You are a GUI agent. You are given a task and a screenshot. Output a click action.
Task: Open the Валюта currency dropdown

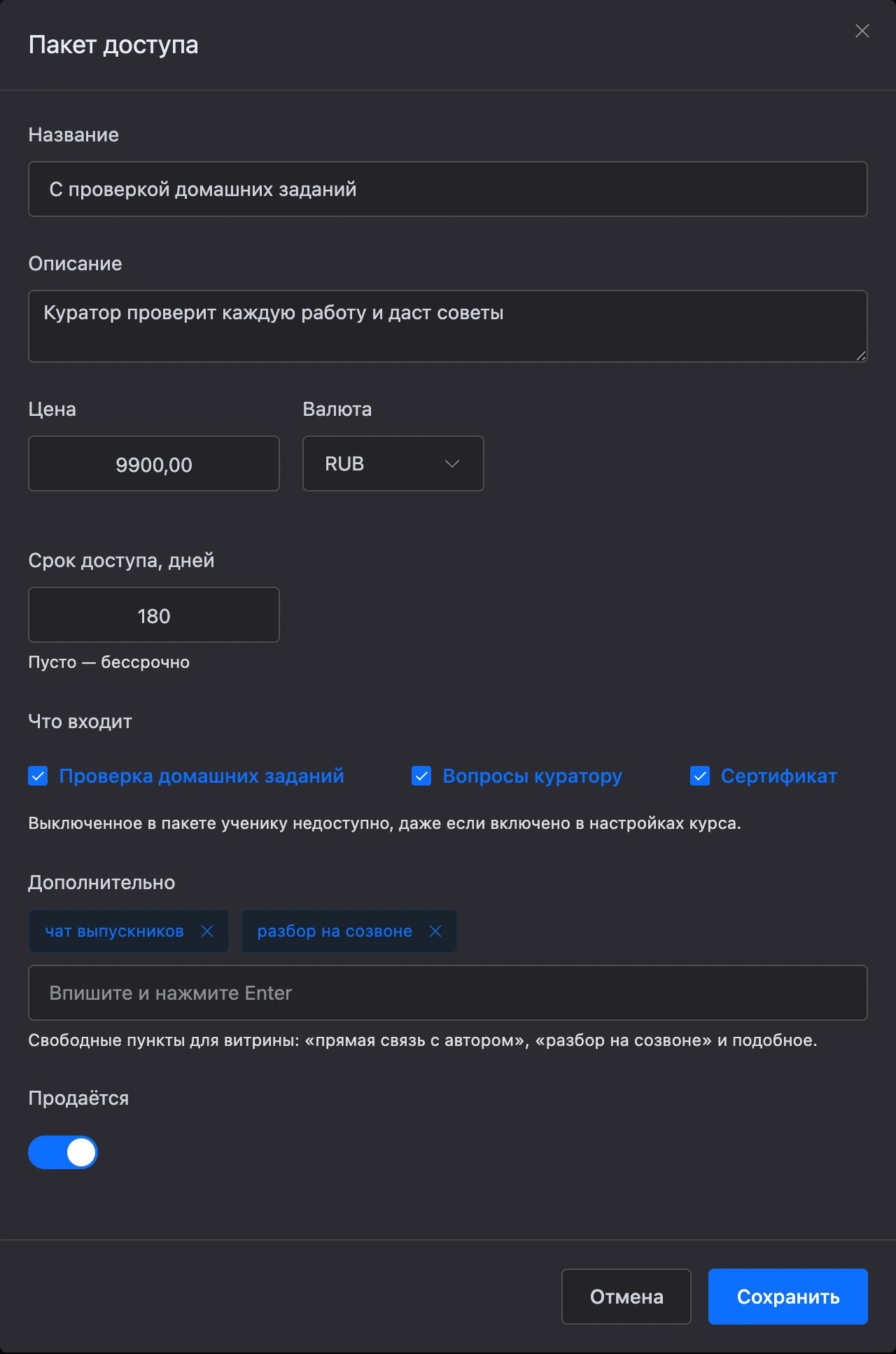[x=393, y=463]
